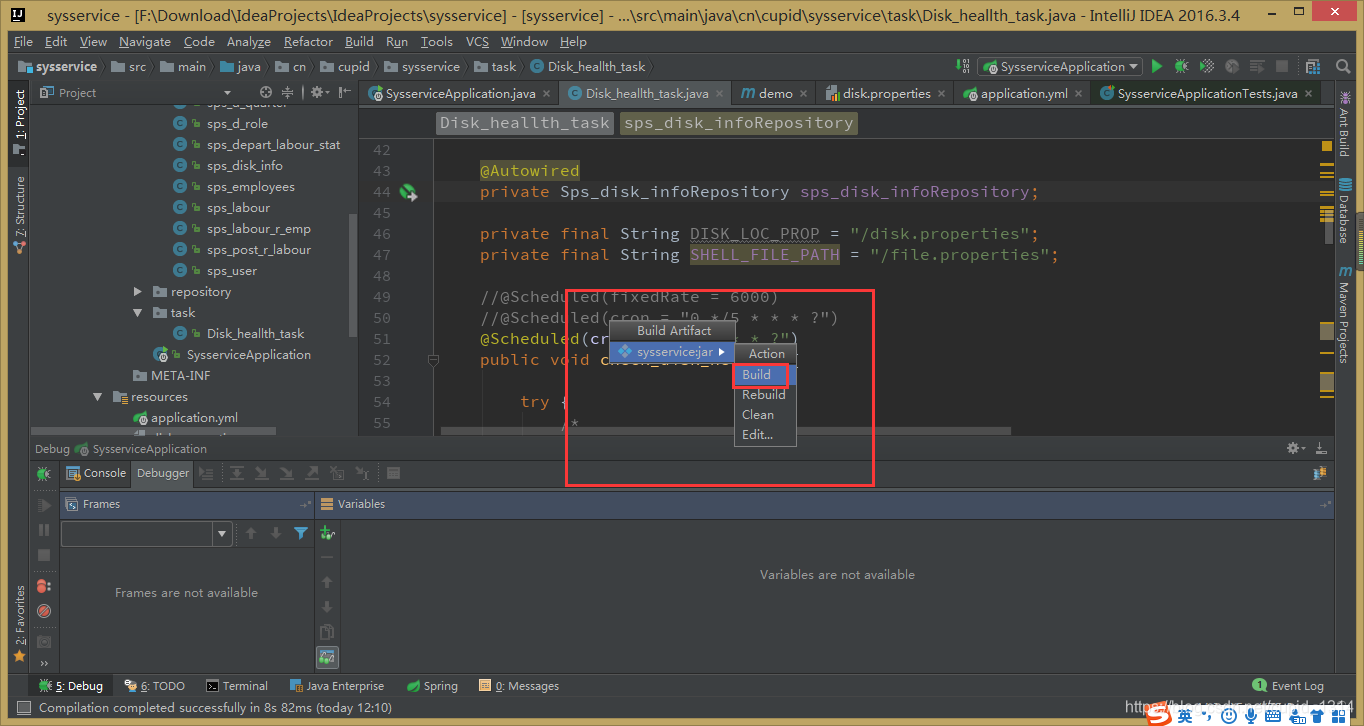Click View Breakpoints red circles icon
This screenshot has width=1364, height=726.
[44, 586]
